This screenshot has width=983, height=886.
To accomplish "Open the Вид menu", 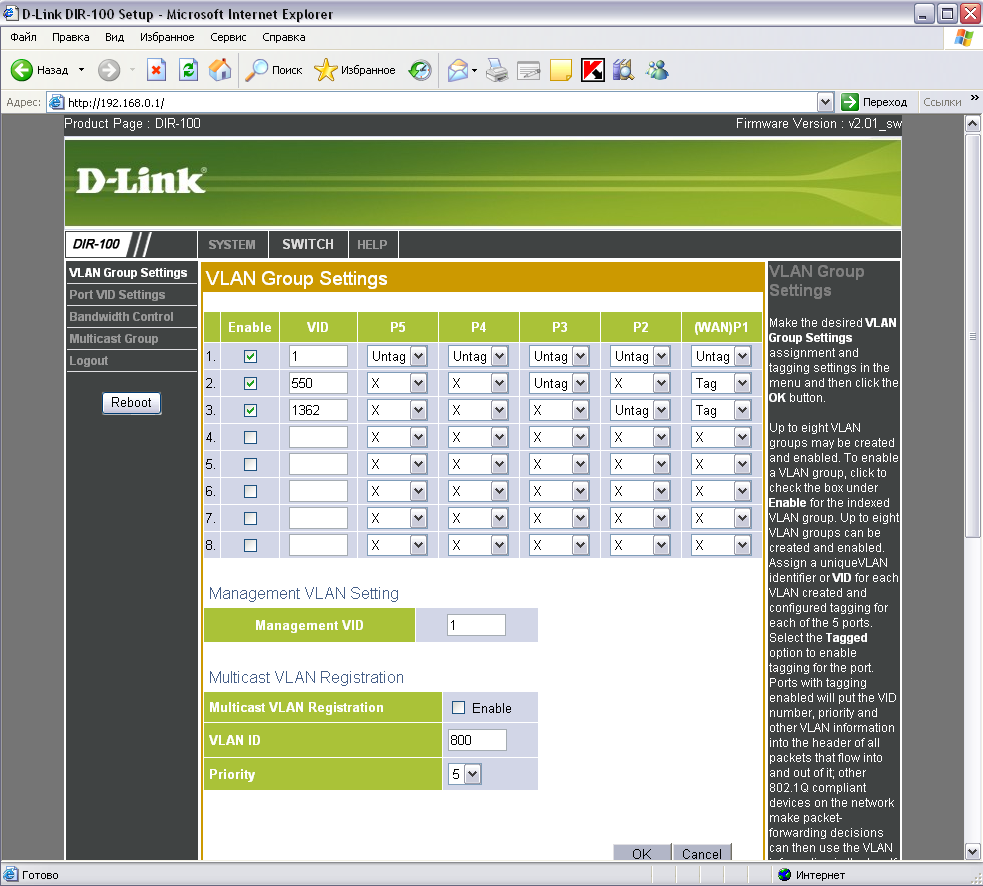I will click(114, 37).
